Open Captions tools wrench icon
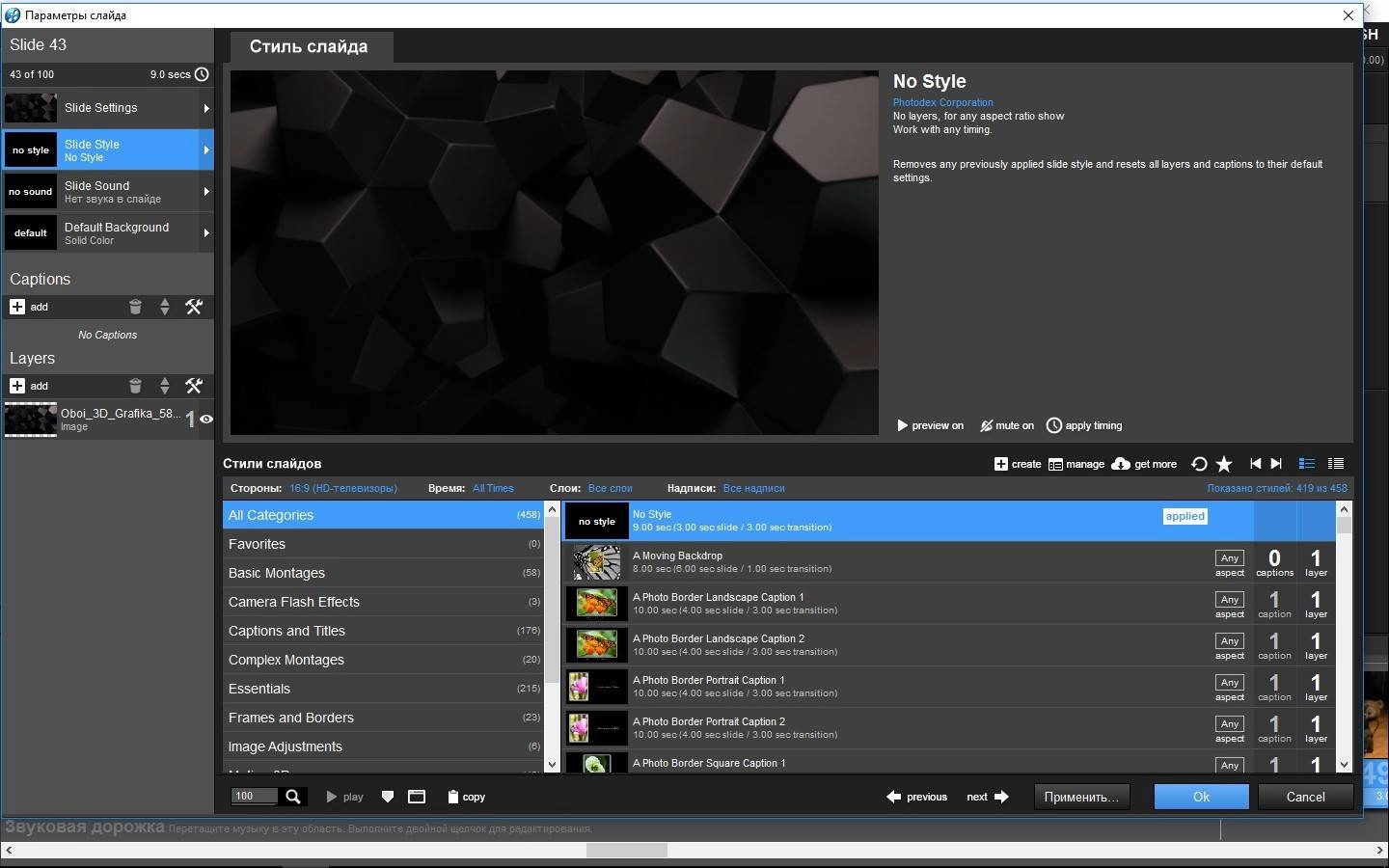 [194, 307]
